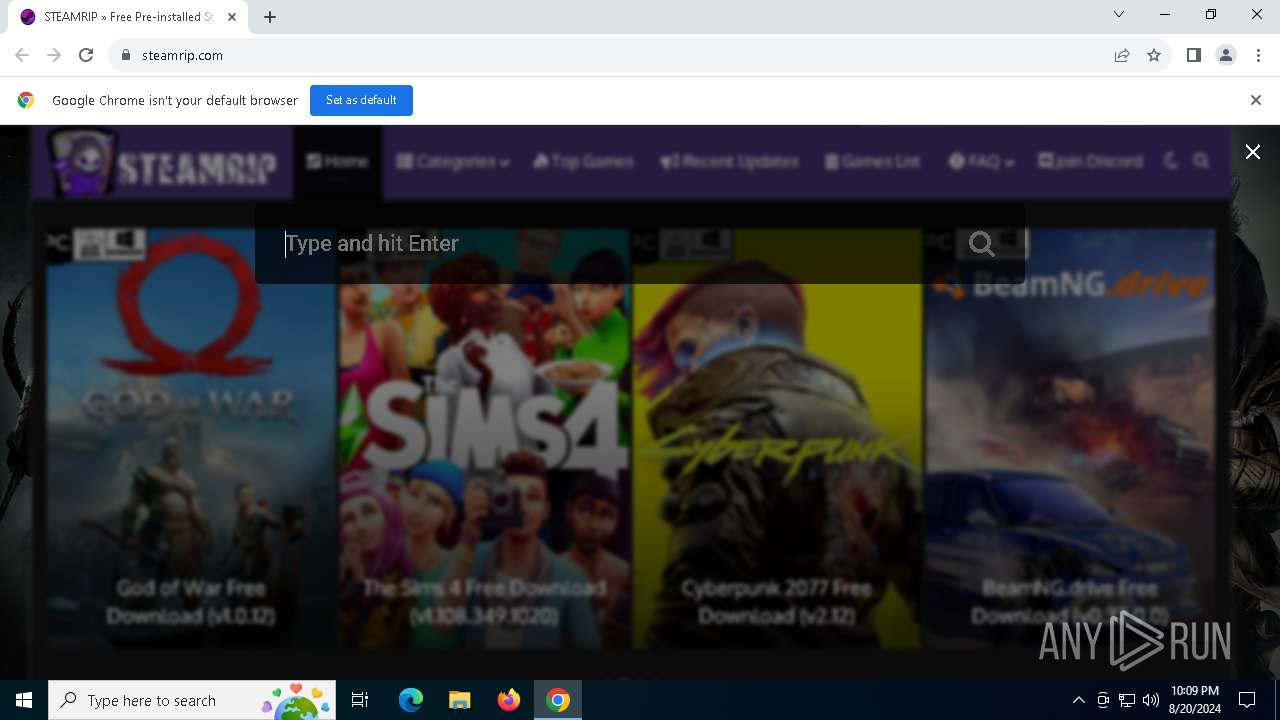
Task: Launch Firefox from the taskbar
Action: 508,700
